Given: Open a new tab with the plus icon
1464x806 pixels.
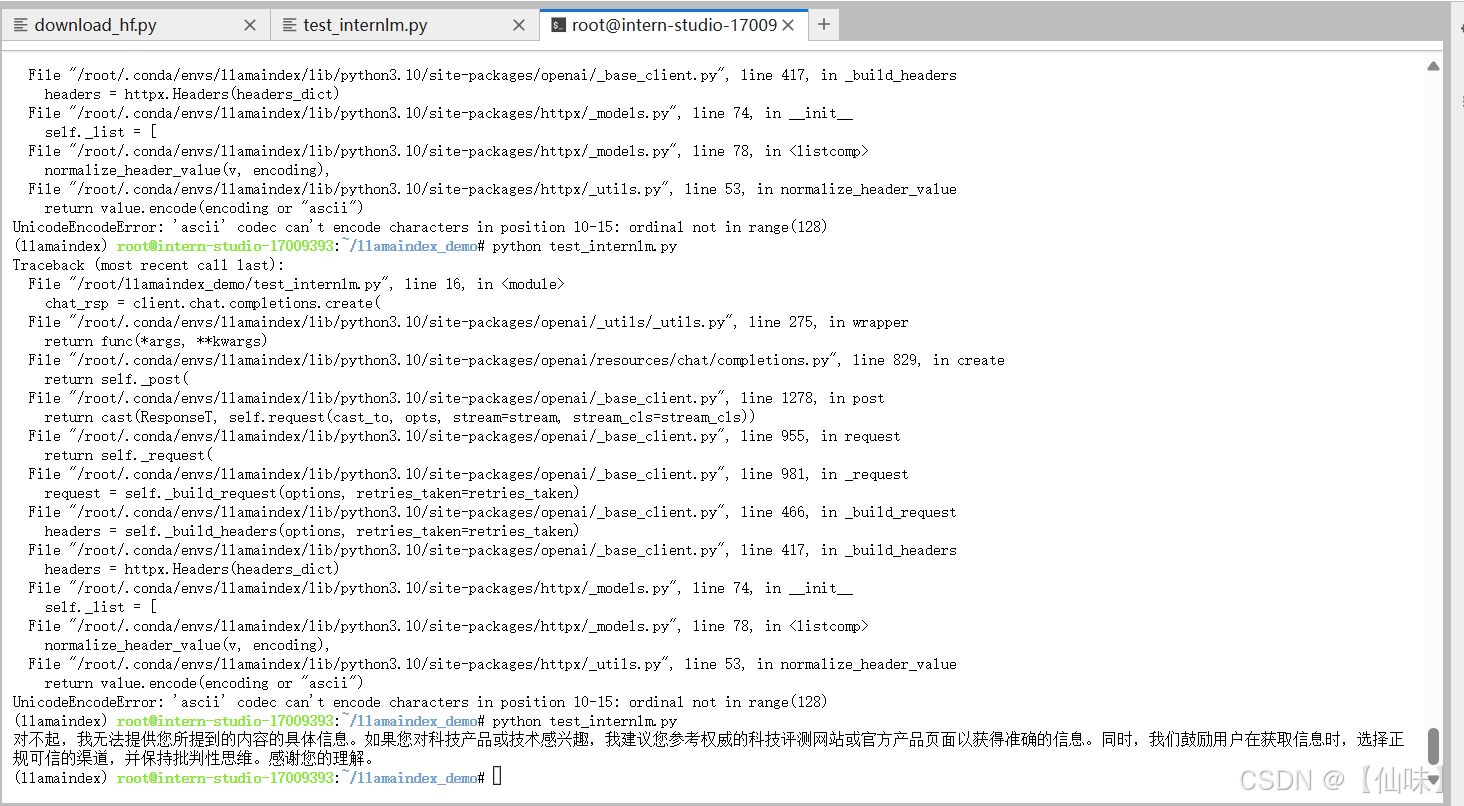Looking at the screenshot, I should coord(823,24).
